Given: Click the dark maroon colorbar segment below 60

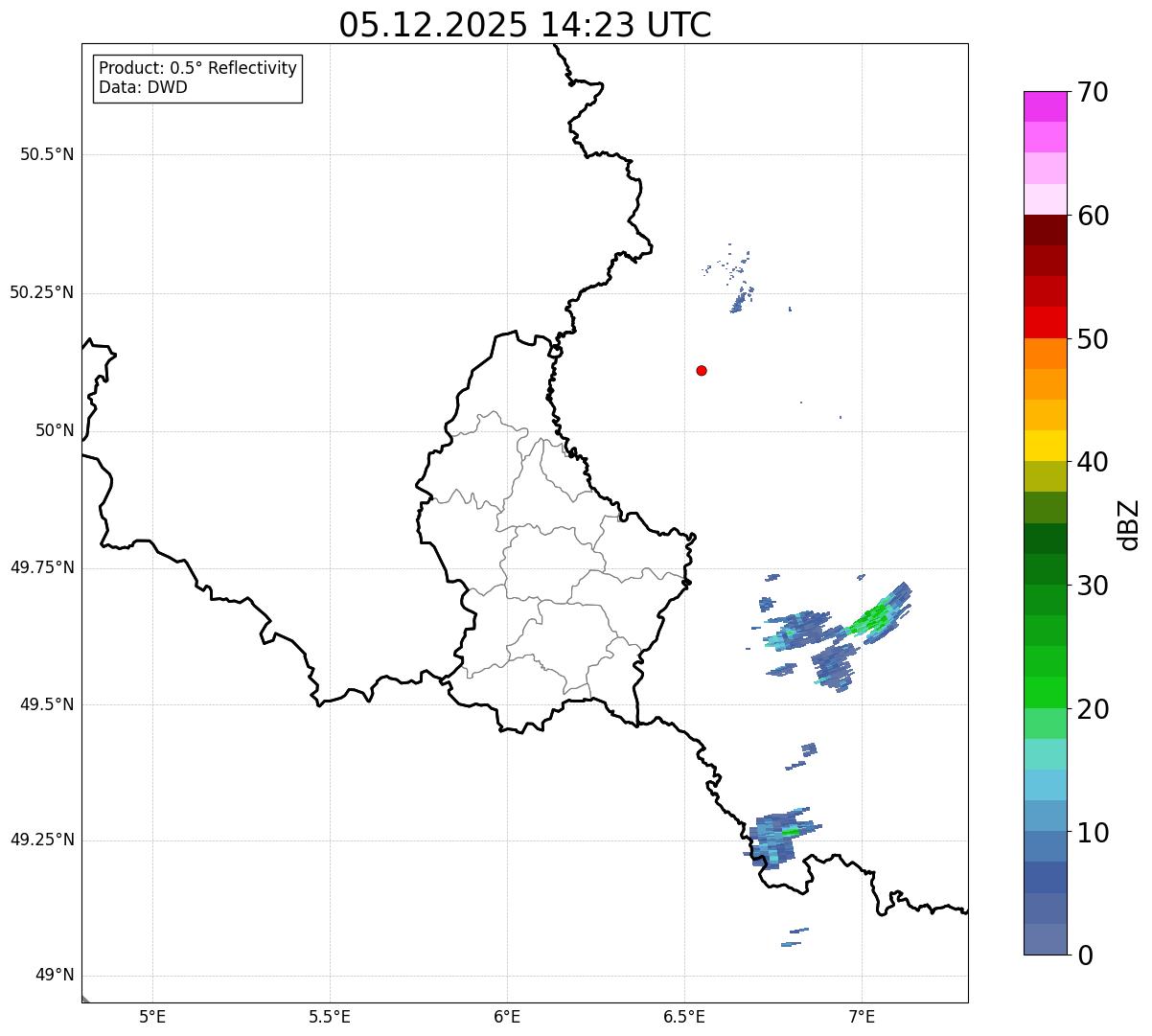Looking at the screenshot, I should [1046, 230].
